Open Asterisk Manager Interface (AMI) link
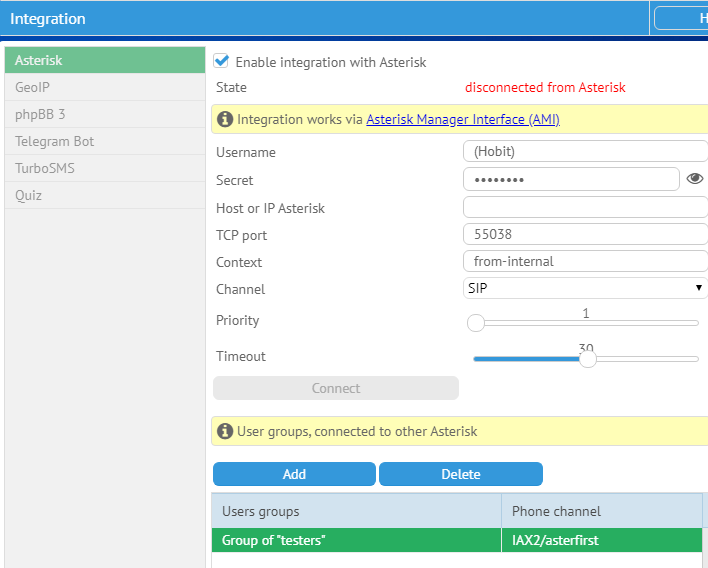This screenshot has width=708, height=568. point(462,120)
